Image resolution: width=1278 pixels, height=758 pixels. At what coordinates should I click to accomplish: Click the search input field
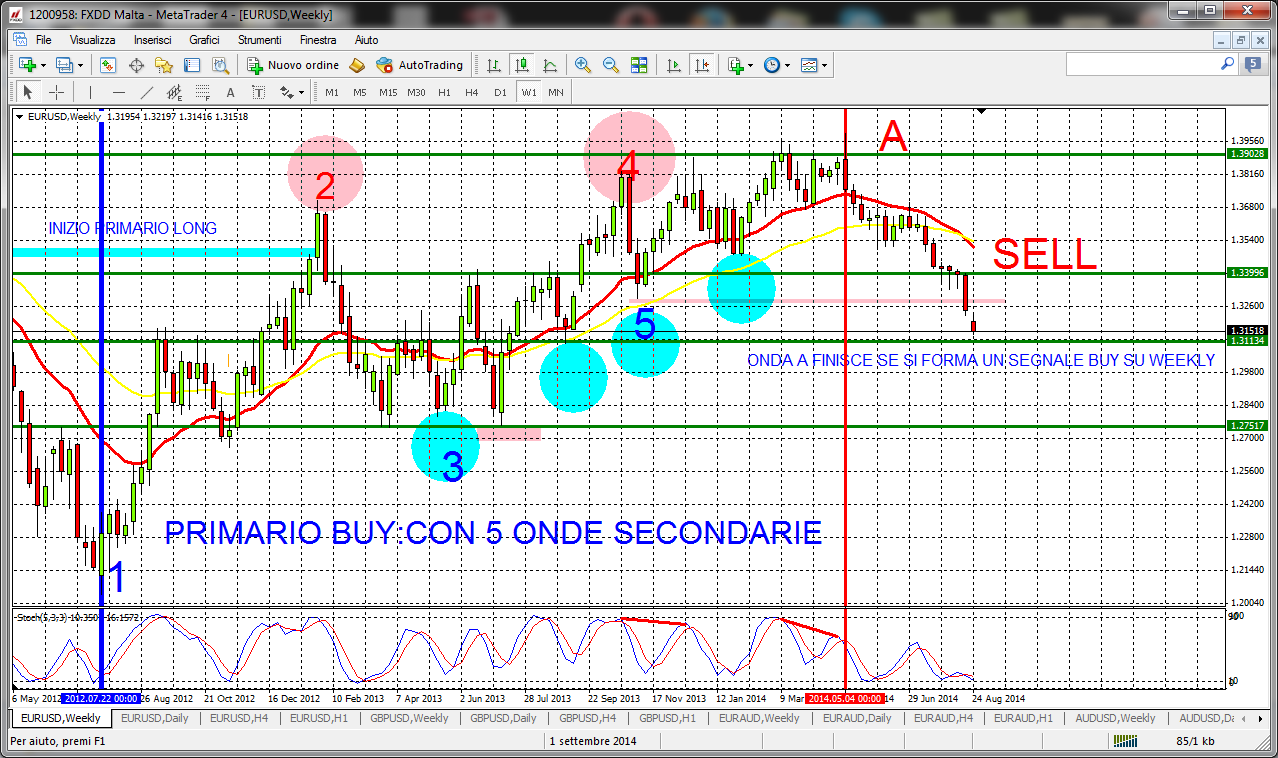pyautogui.click(x=1141, y=64)
